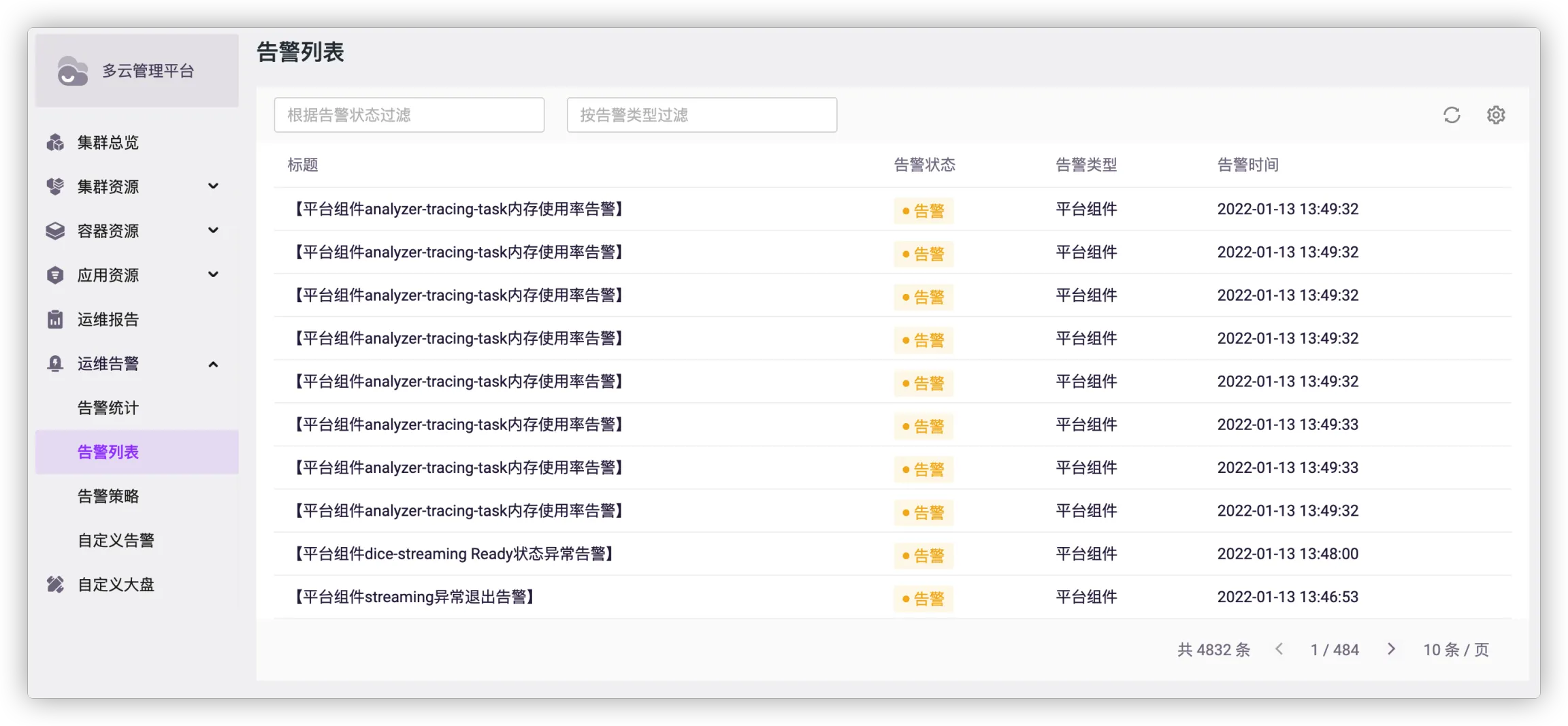Expand the 容器资源 menu chevron
This screenshot has width=1568, height=726.
[213, 231]
